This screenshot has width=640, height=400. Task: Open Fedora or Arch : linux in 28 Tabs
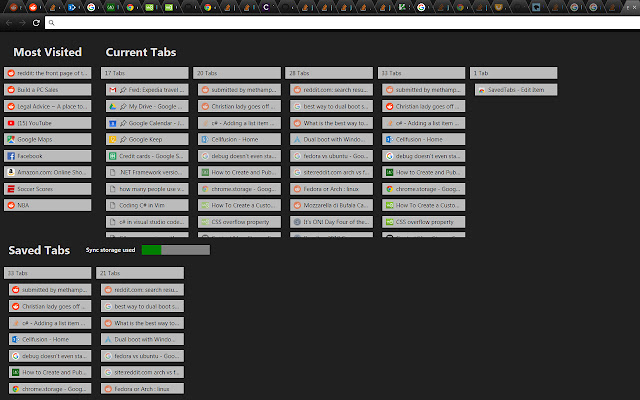[x=332, y=189]
